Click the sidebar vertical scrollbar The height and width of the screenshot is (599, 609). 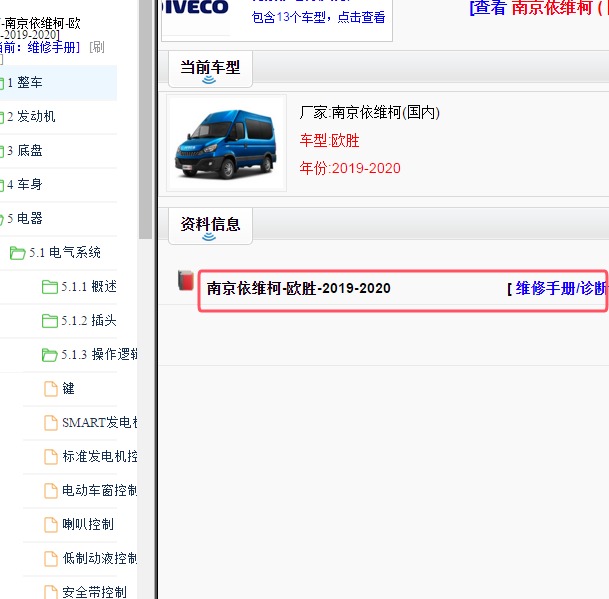tap(145, 120)
